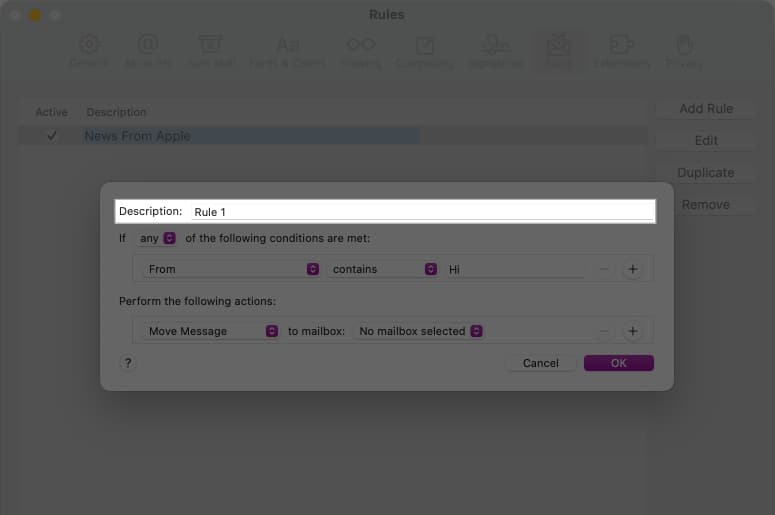Click the Description column header
The width and height of the screenshot is (775, 515).
point(116,113)
